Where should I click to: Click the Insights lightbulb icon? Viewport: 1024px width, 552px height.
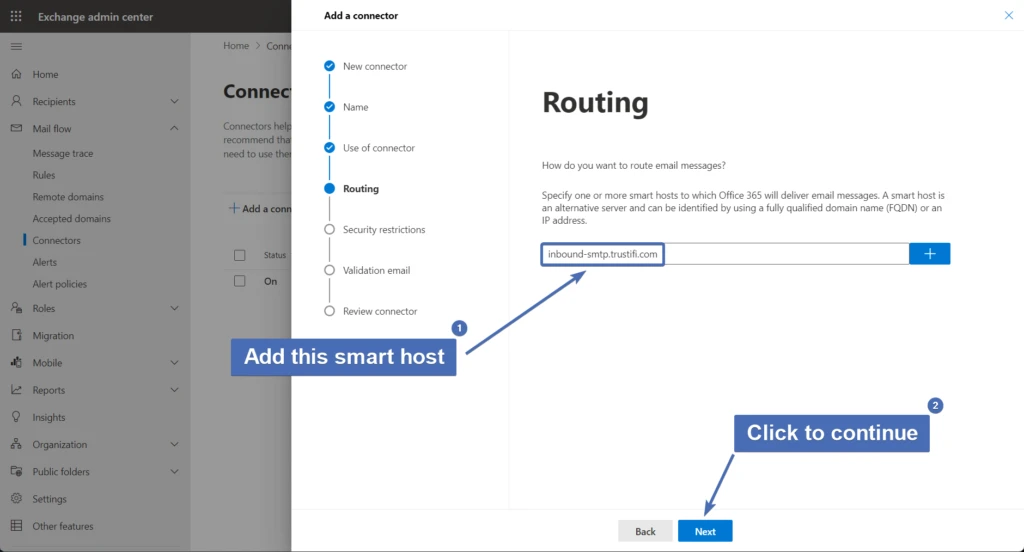coord(16,417)
